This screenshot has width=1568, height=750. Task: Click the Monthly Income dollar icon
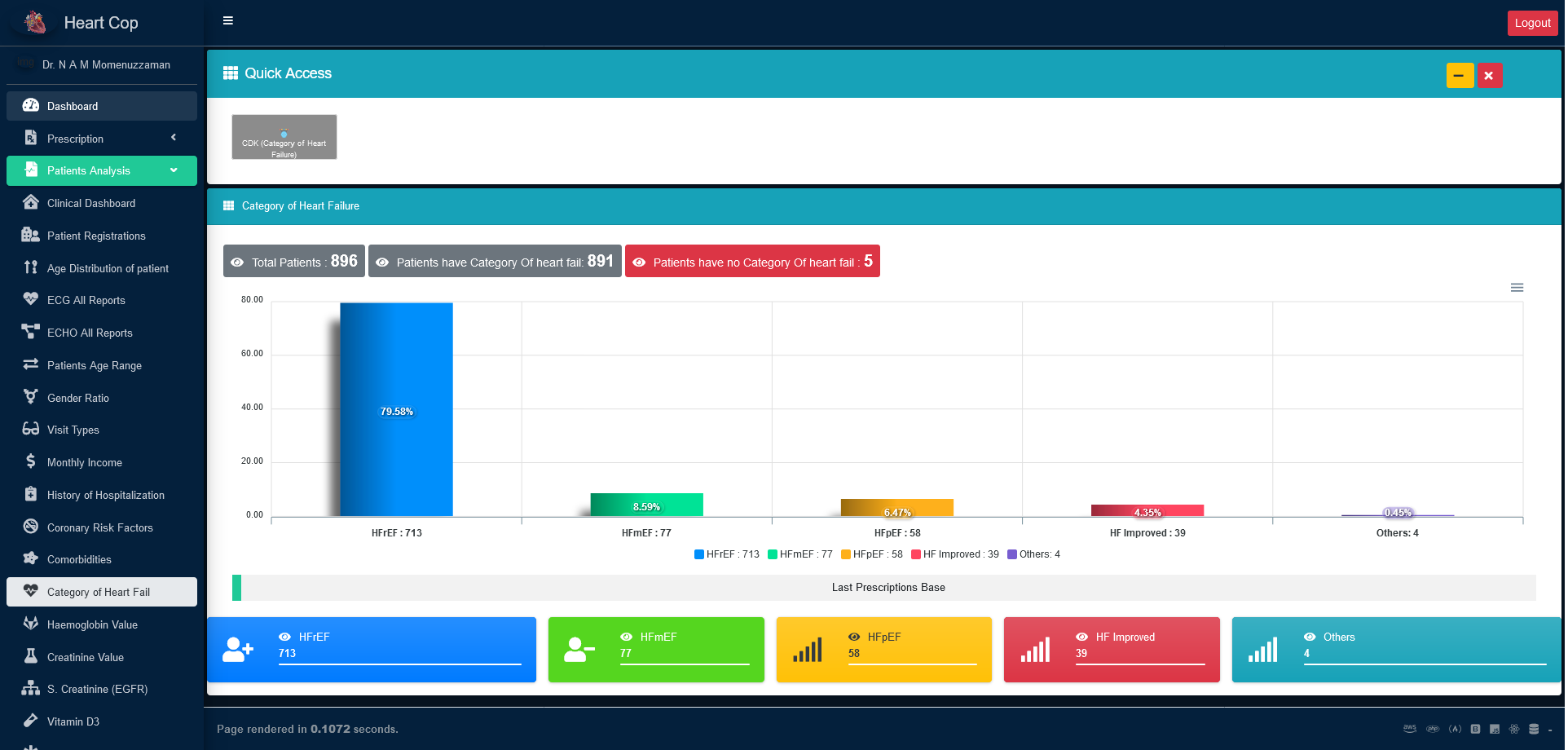tap(31, 461)
